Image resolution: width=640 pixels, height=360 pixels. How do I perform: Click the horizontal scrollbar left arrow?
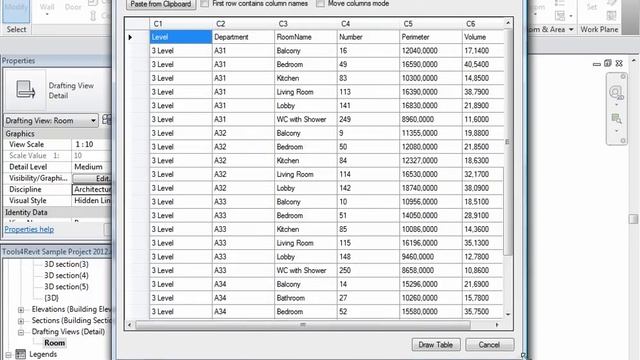[130, 325]
